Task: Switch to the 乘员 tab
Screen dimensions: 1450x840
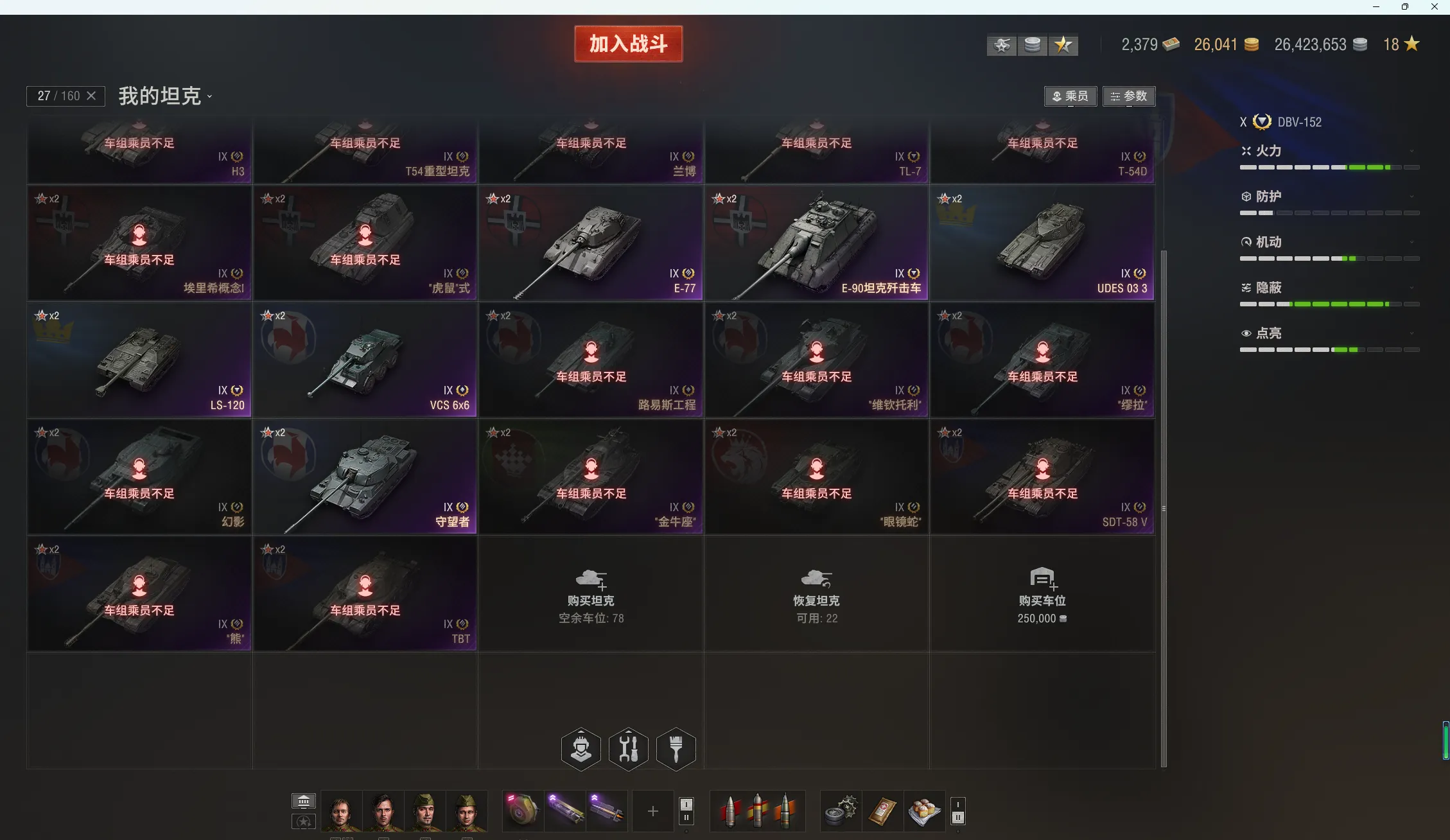Action: (1070, 96)
